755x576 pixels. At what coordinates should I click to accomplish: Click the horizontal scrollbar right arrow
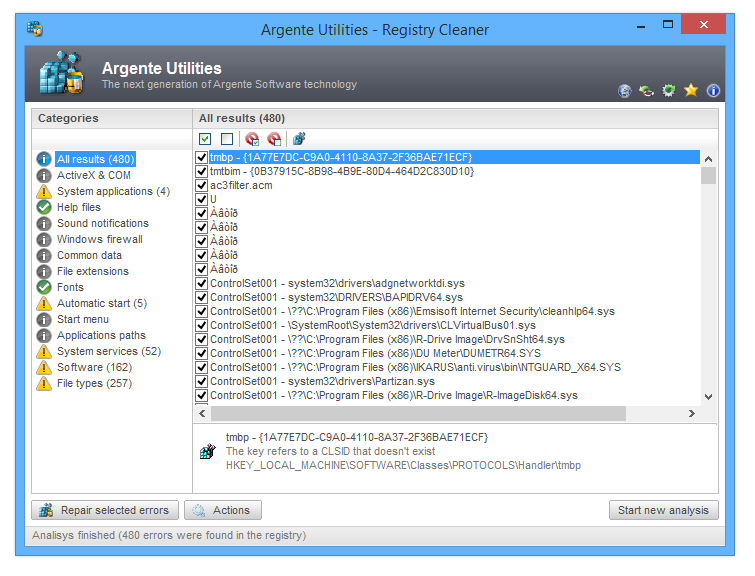click(x=692, y=413)
